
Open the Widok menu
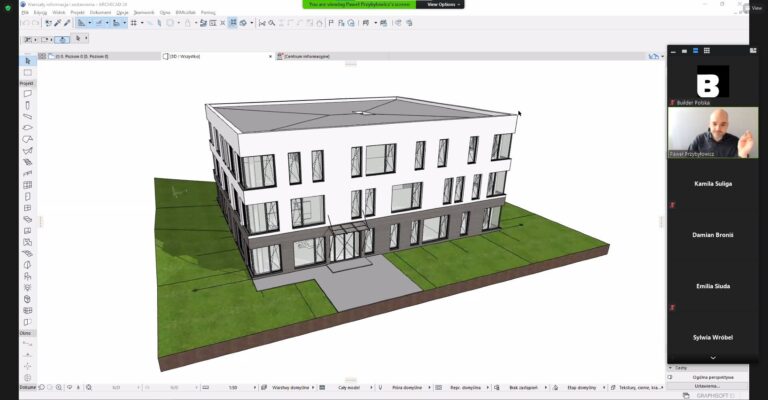pyautogui.click(x=59, y=12)
